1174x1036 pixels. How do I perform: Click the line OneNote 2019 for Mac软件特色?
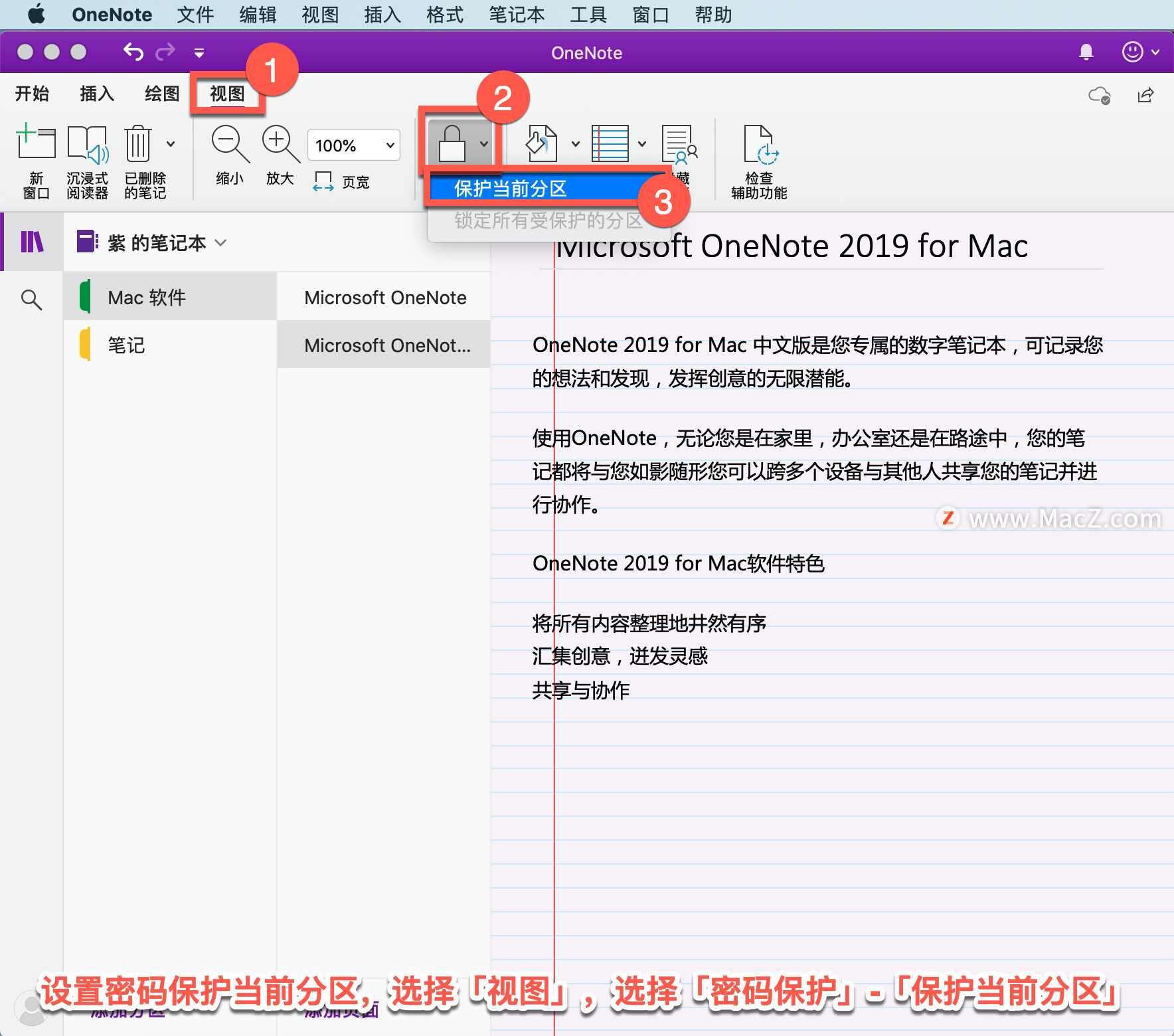click(678, 563)
